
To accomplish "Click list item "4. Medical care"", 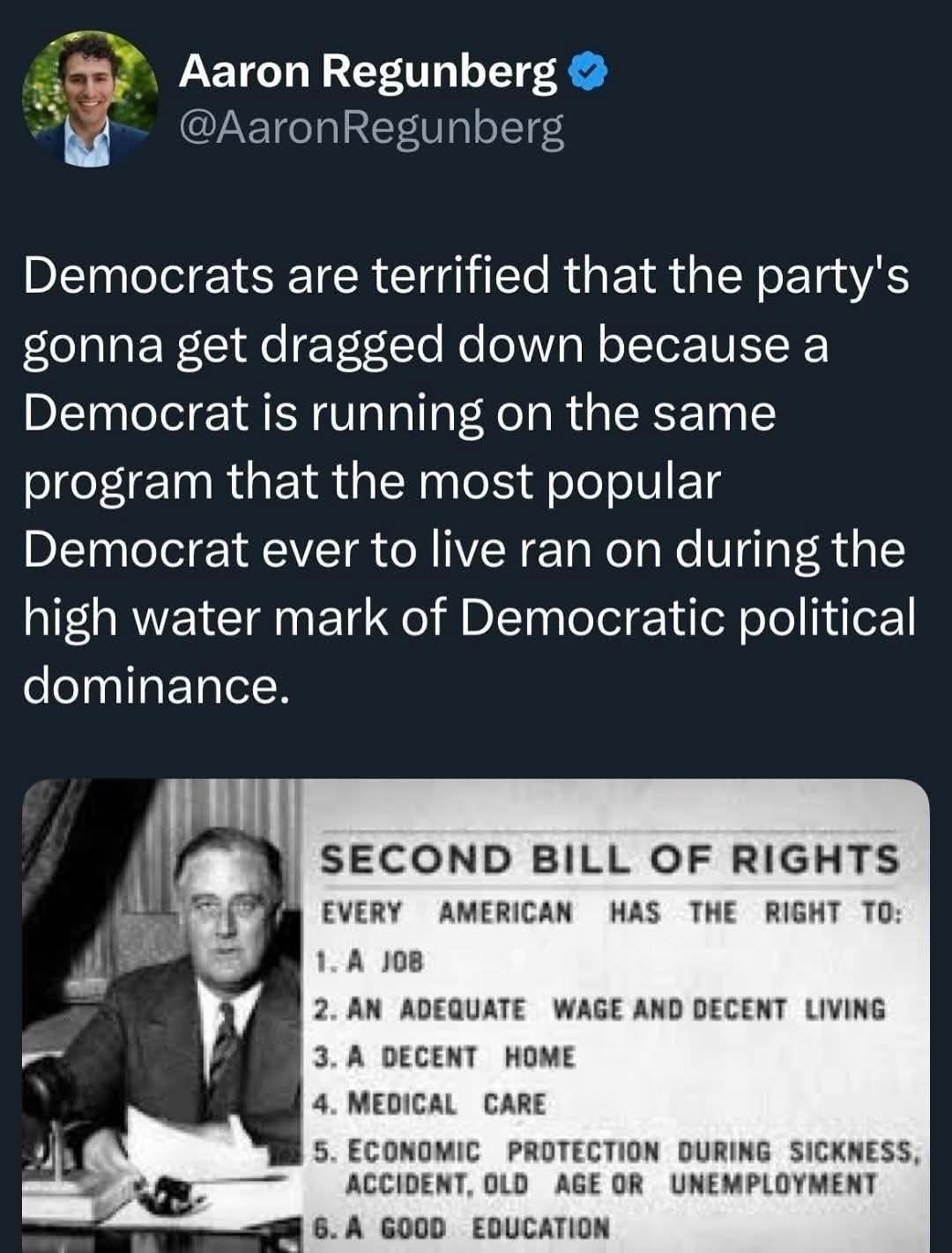I will pyautogui.click(x=431, y=1103).
